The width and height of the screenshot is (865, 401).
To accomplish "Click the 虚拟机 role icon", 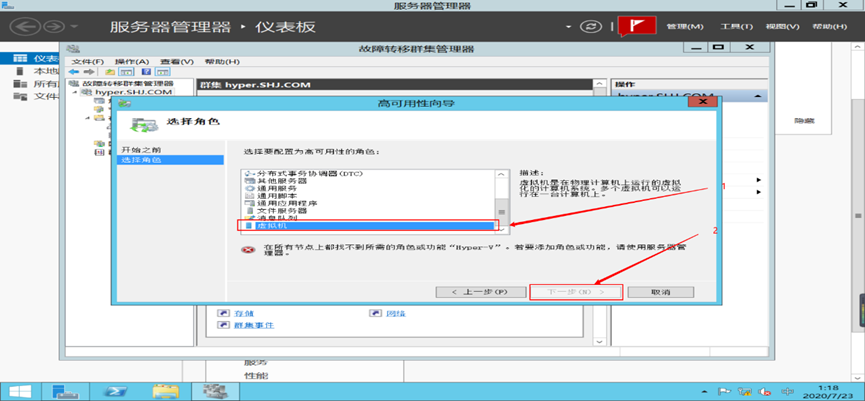I will [x=249, y=226].
